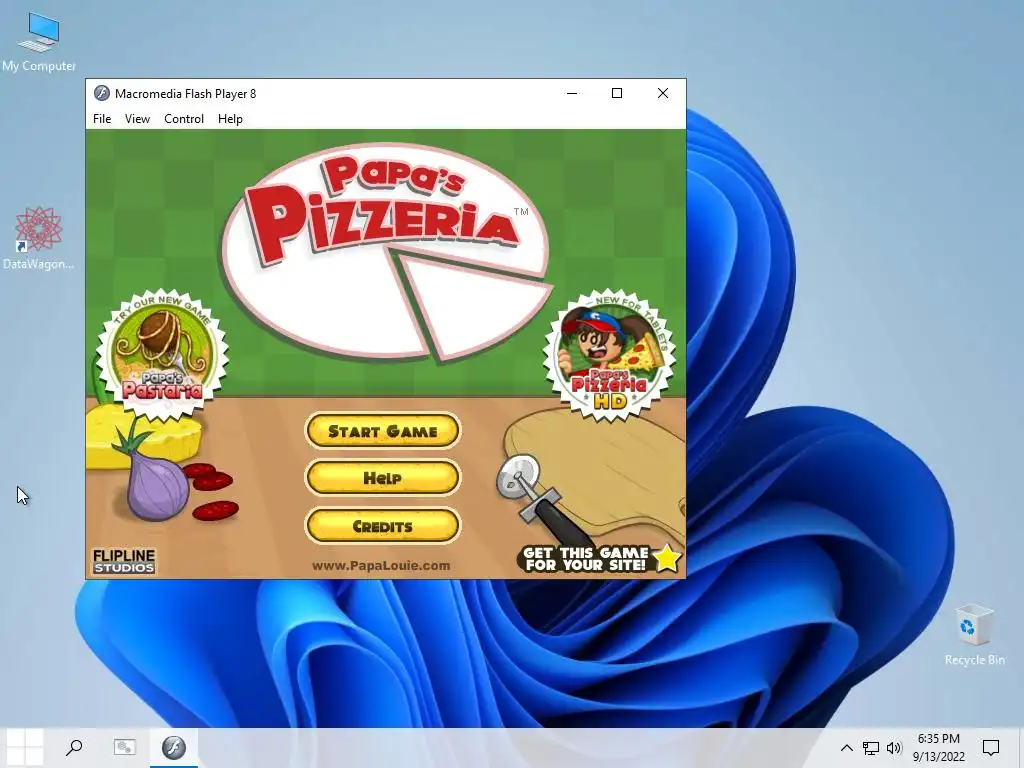The width and height of the screenshot is (1024, 768).
Task: Open the notification center icon
Action: tap(991, 748)
